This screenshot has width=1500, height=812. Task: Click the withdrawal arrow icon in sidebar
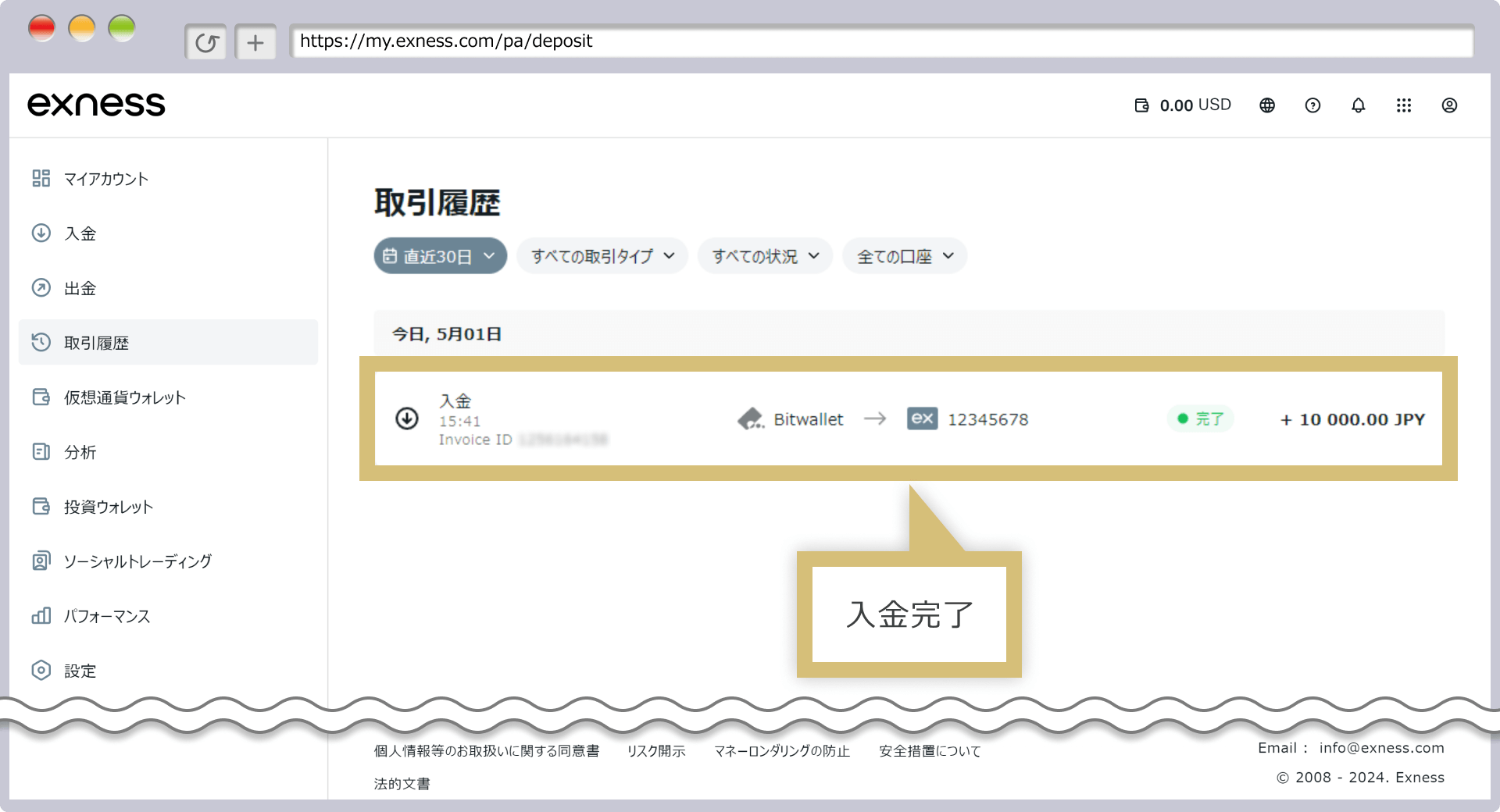coord(41,287)
